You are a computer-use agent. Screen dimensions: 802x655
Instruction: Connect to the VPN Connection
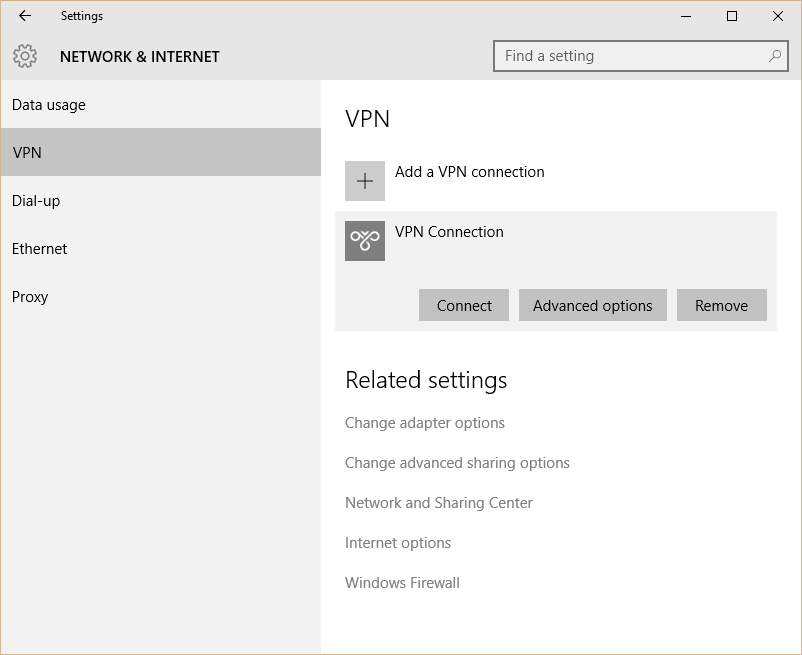coord(463,305)
